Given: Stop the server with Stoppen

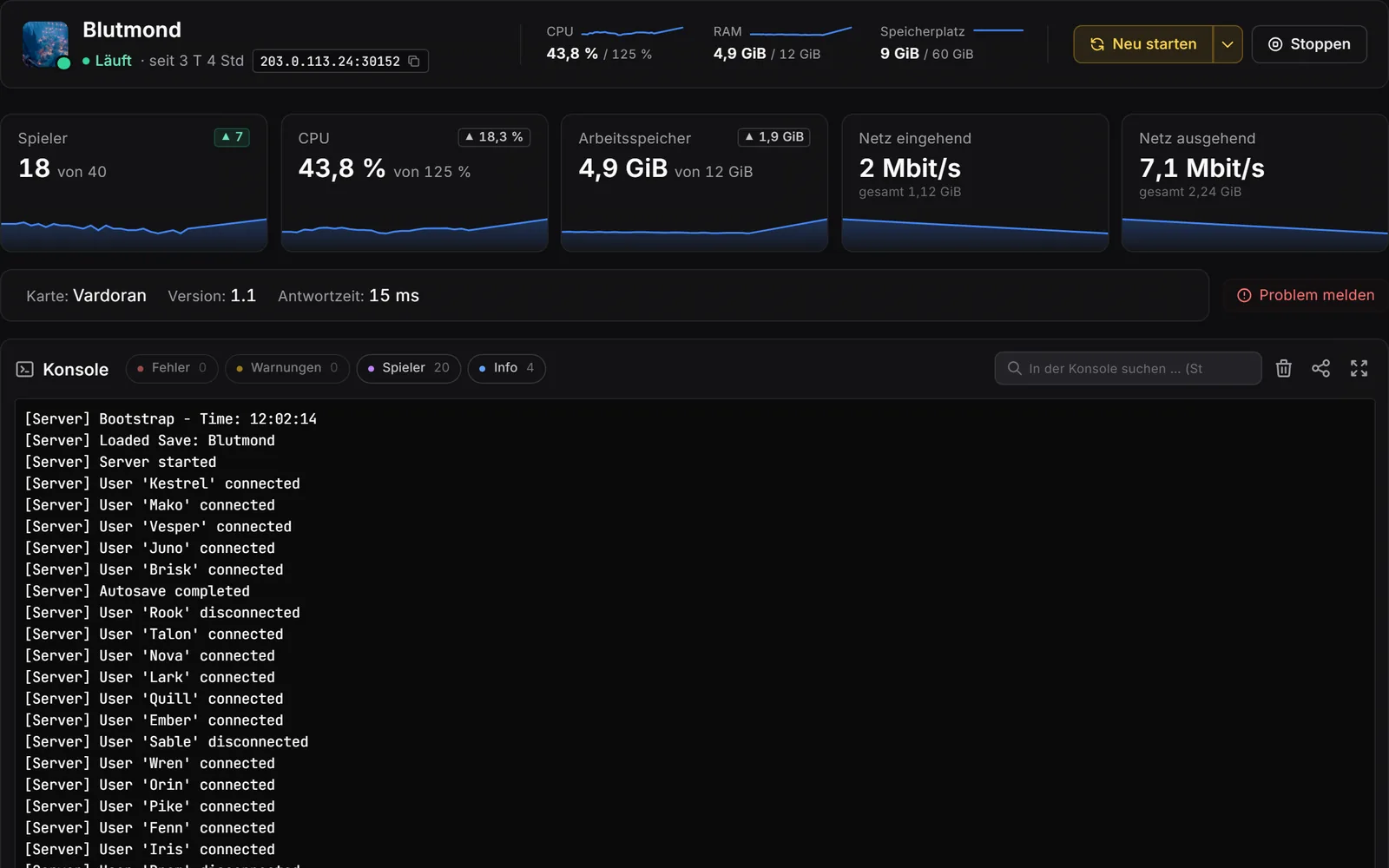Looking at the screenshot, I should (1309, 44).
